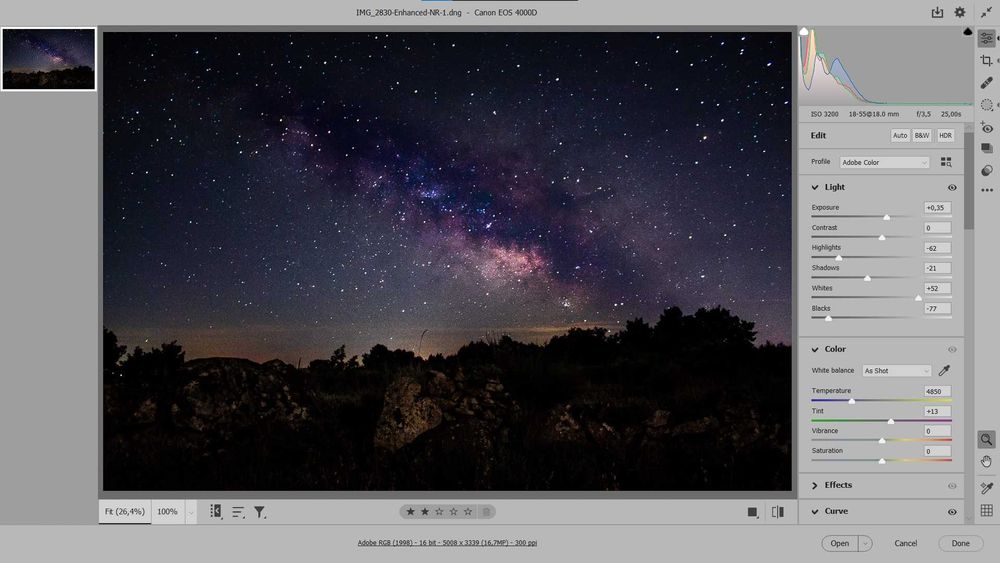Select the Milky Way filmstrip thumbnail
Viewport: 1000px width, 563px height.
(48, 59)
